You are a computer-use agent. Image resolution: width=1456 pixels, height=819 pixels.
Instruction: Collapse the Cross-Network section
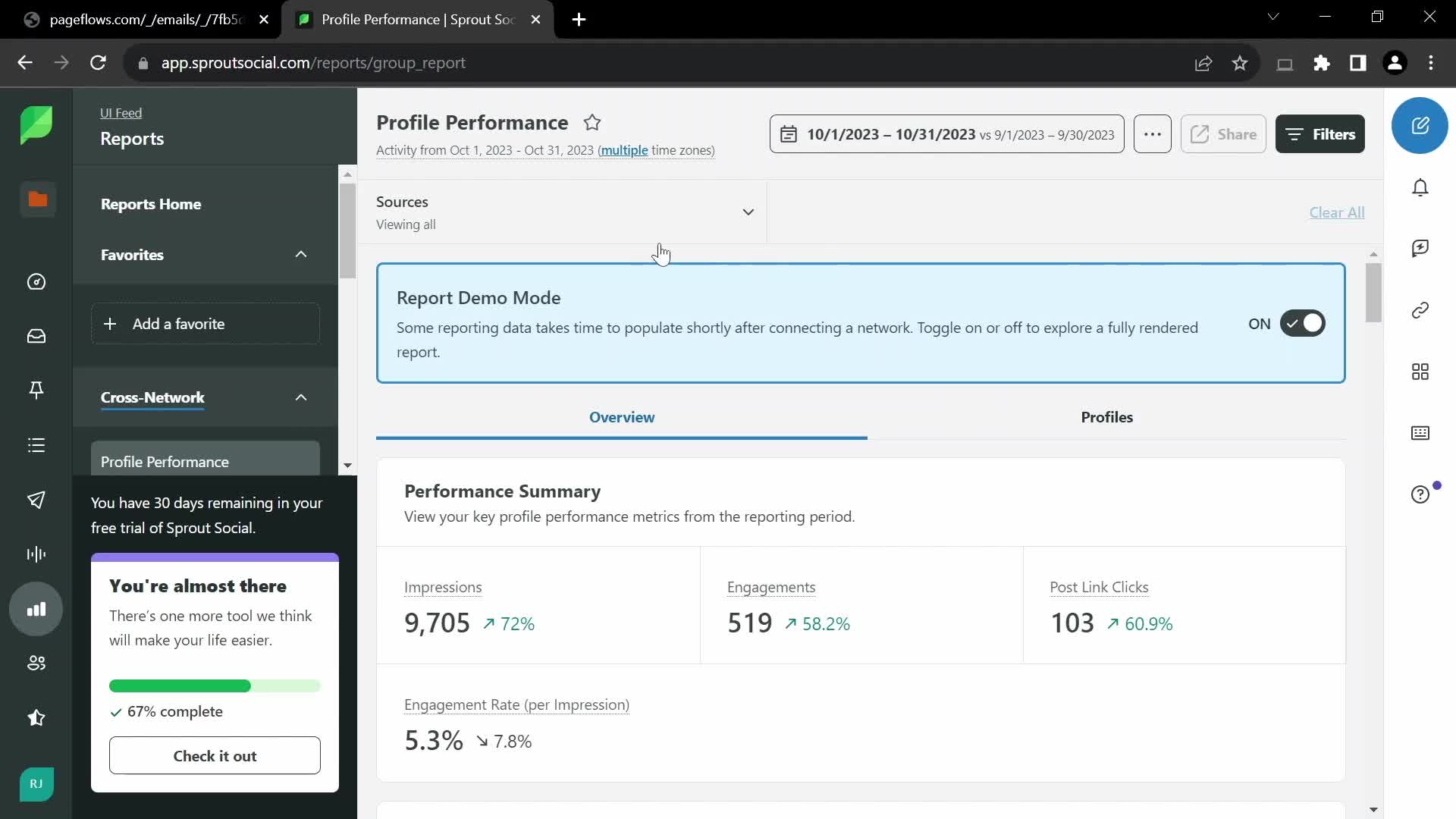pos(300,396)
